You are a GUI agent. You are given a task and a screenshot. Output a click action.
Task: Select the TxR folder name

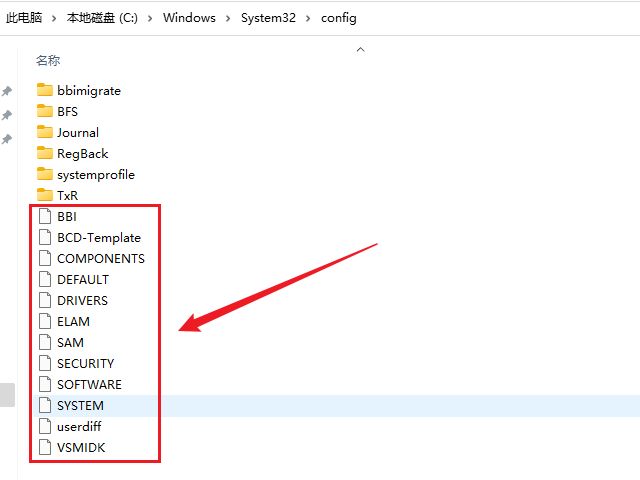click(67, 195)
